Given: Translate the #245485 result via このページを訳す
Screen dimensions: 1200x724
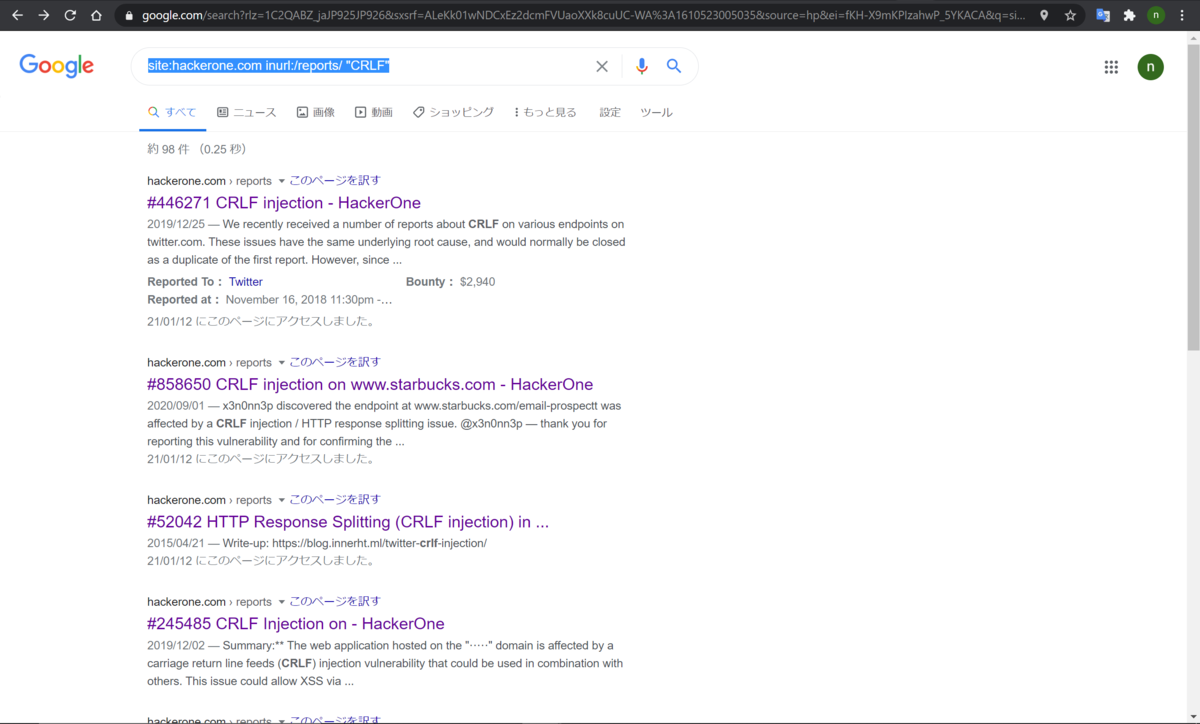Looking at the screenshot, I should click(x=335, y=601).
